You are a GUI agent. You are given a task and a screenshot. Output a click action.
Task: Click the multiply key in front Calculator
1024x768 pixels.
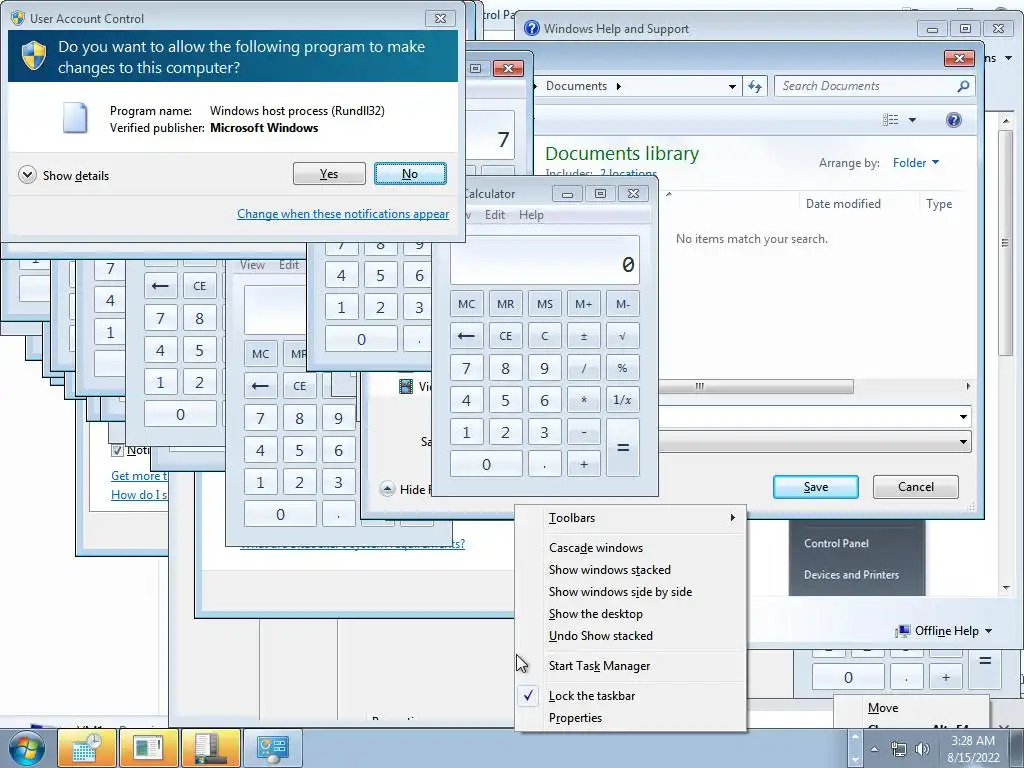[584, 400]
